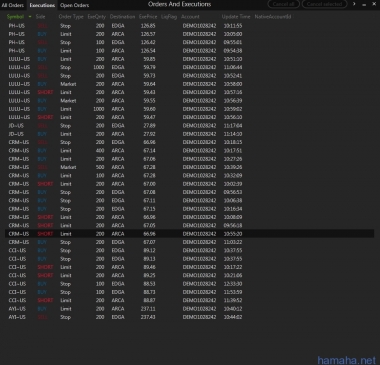Click SHORT in the highlighted CRM-US row

45,234
